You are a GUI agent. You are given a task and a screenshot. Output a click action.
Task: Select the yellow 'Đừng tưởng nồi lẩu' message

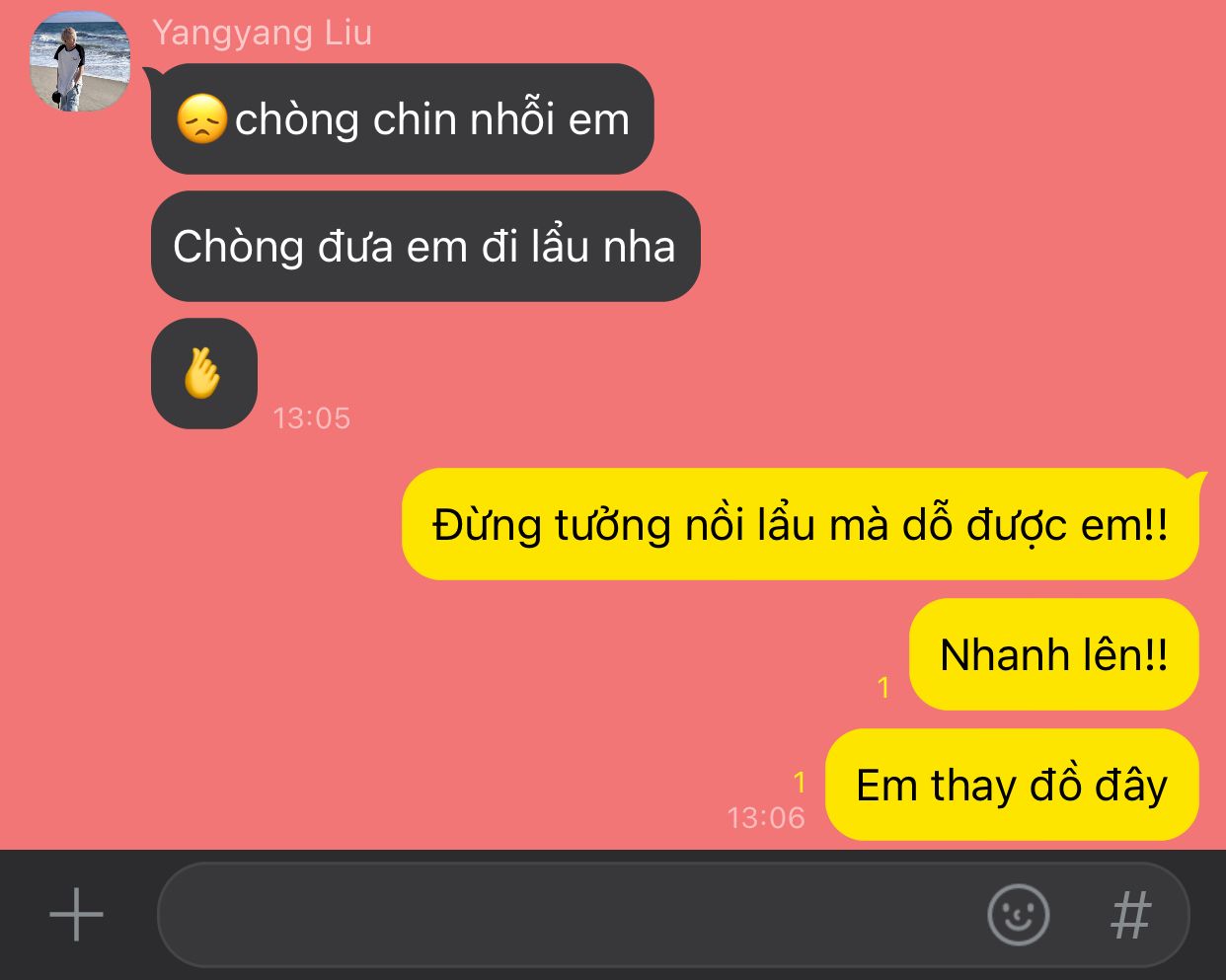point(801,524)
